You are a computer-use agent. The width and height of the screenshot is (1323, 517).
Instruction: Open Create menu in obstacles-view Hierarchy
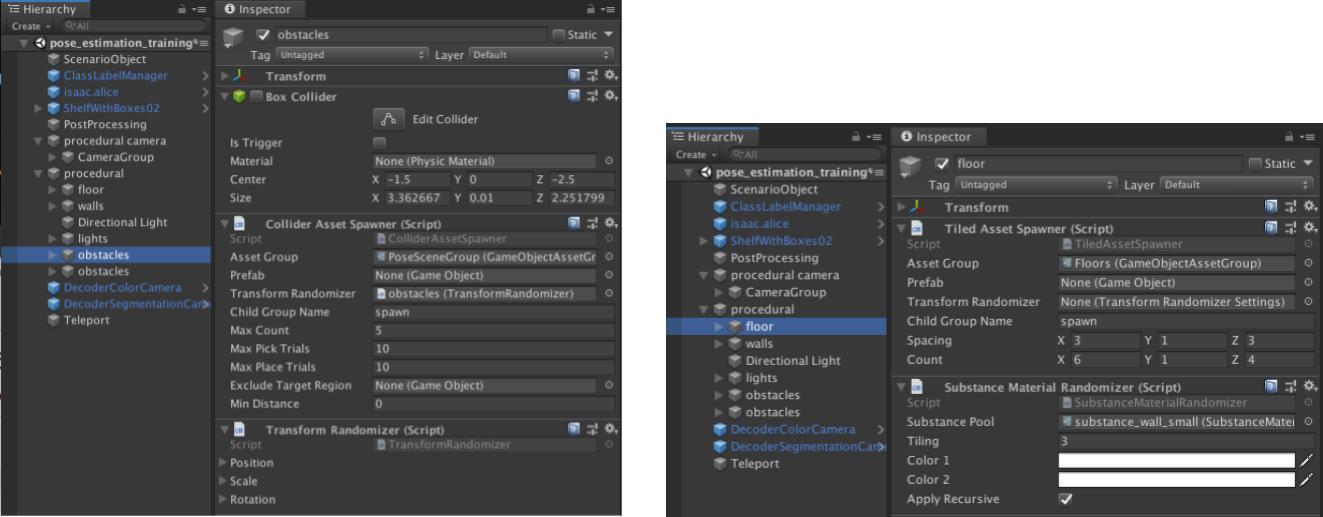pos(30,26)
